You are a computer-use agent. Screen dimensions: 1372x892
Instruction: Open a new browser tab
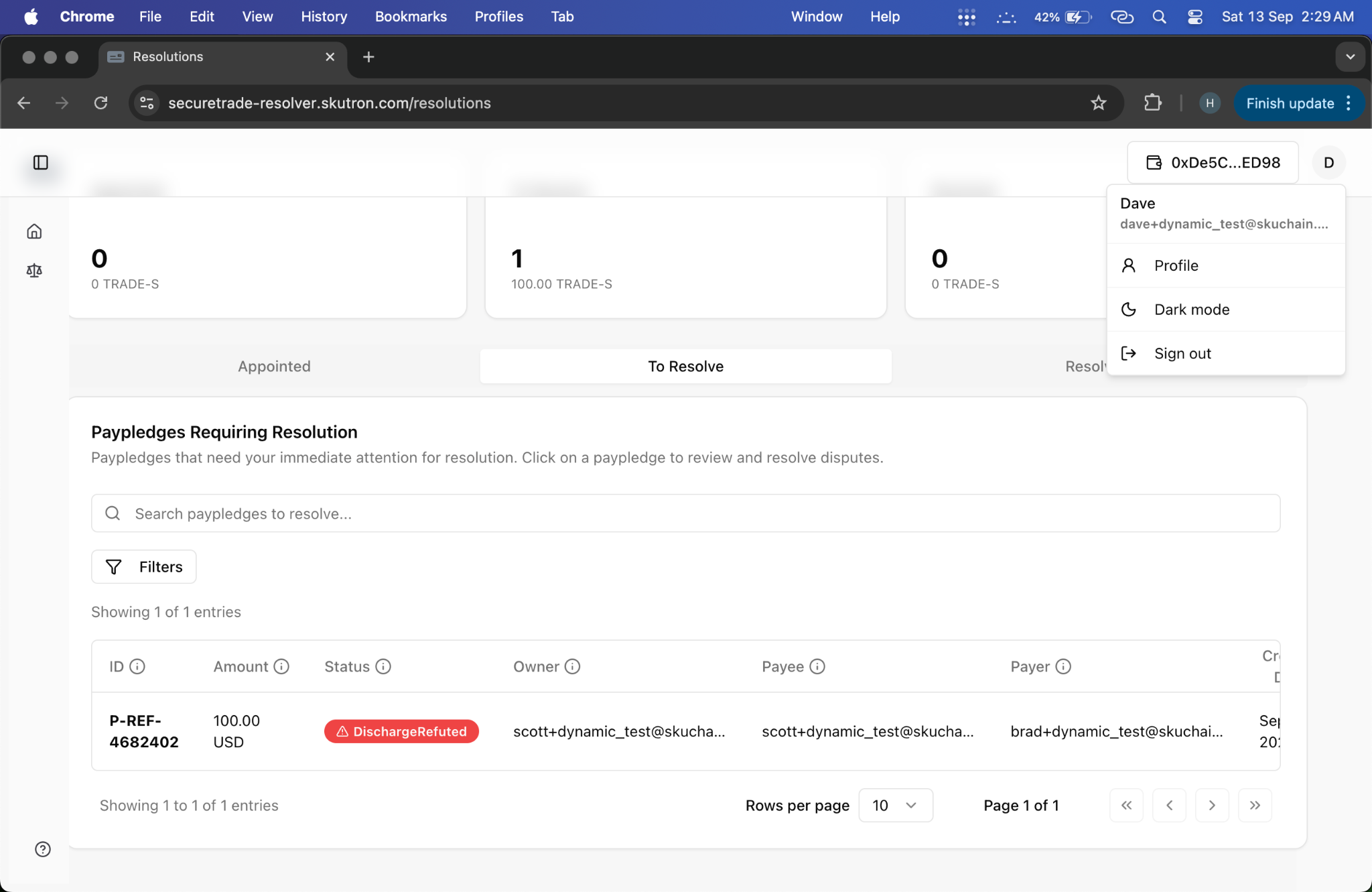coord(368,57)
